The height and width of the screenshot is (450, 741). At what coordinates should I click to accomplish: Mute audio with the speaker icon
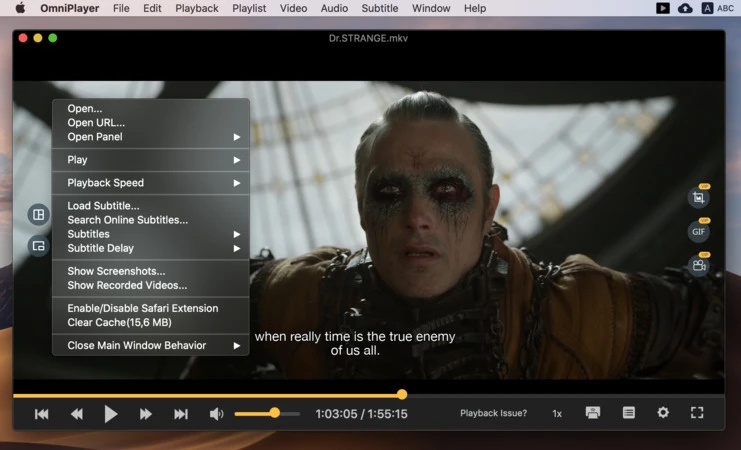coord(216,414)
